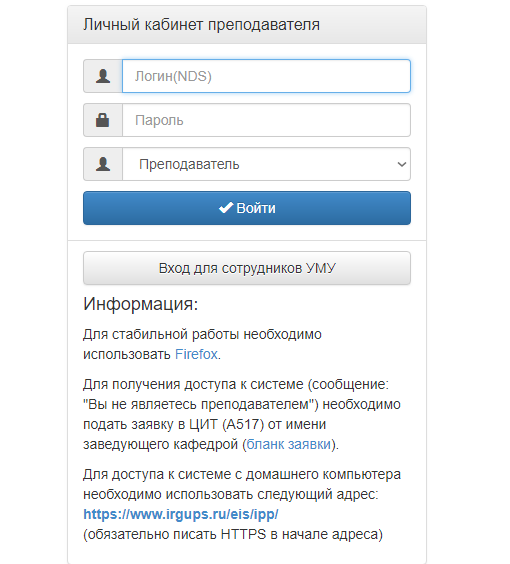Click the user icon beside the Логин(NDS) field
The height and width of the screenshot is (564, 510).
pos(103,76)
